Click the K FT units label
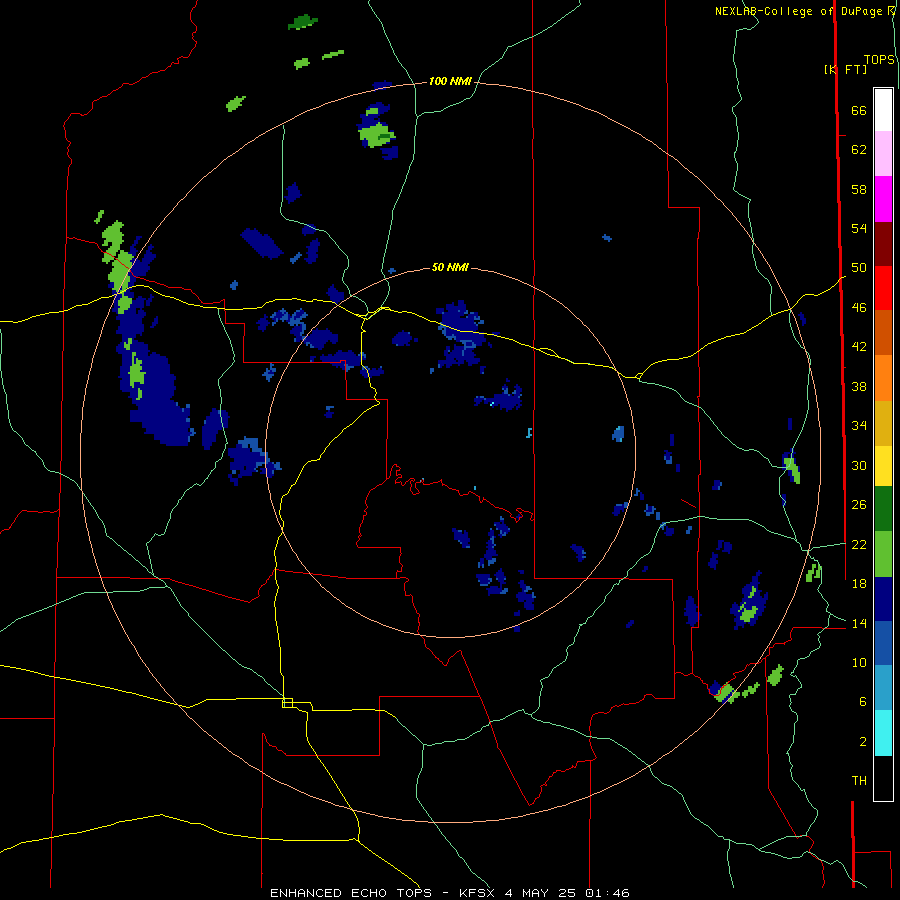This screenshot has width=900, height=900. 845,69
